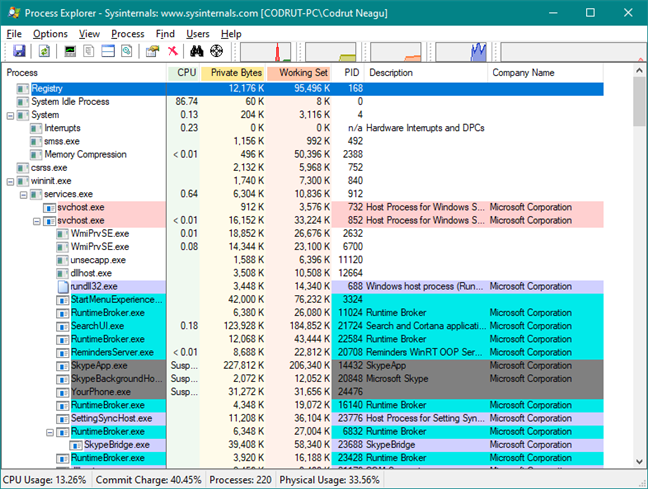Open the File menu
The image size is (648, 489).
[14, 34]
